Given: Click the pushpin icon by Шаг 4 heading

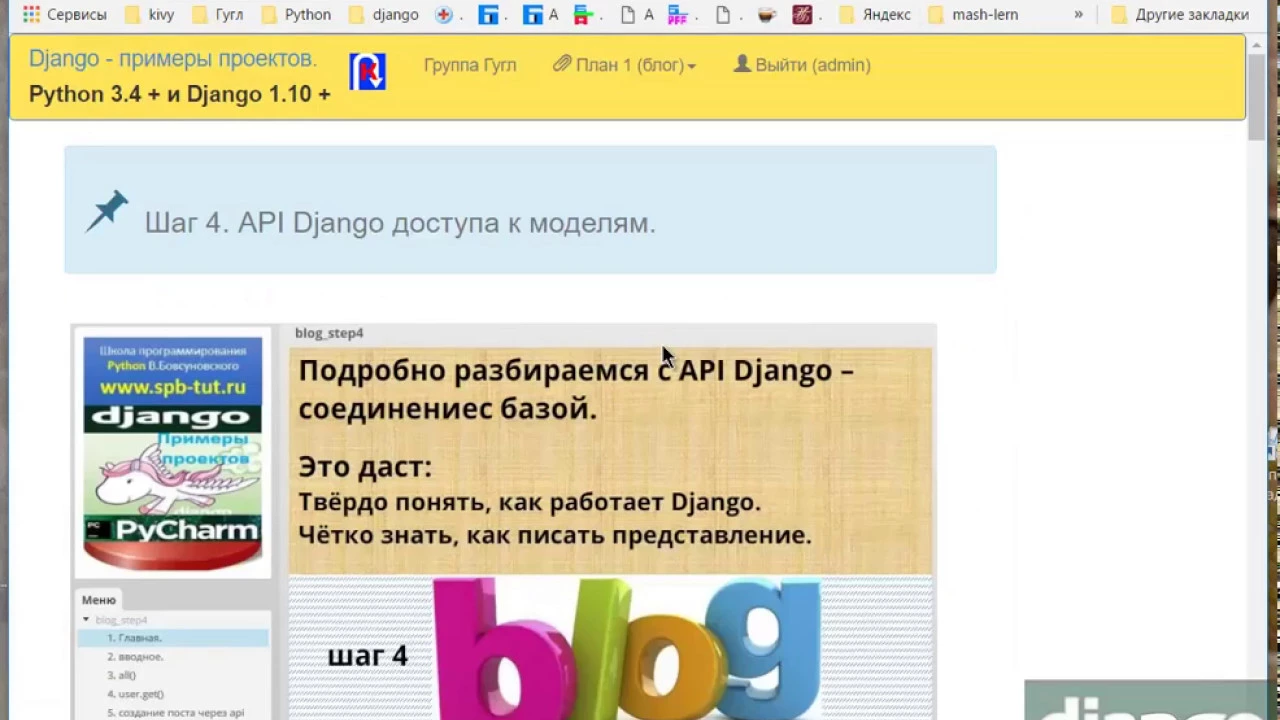Looking at the screenshot, I should (x=107, y=211).
